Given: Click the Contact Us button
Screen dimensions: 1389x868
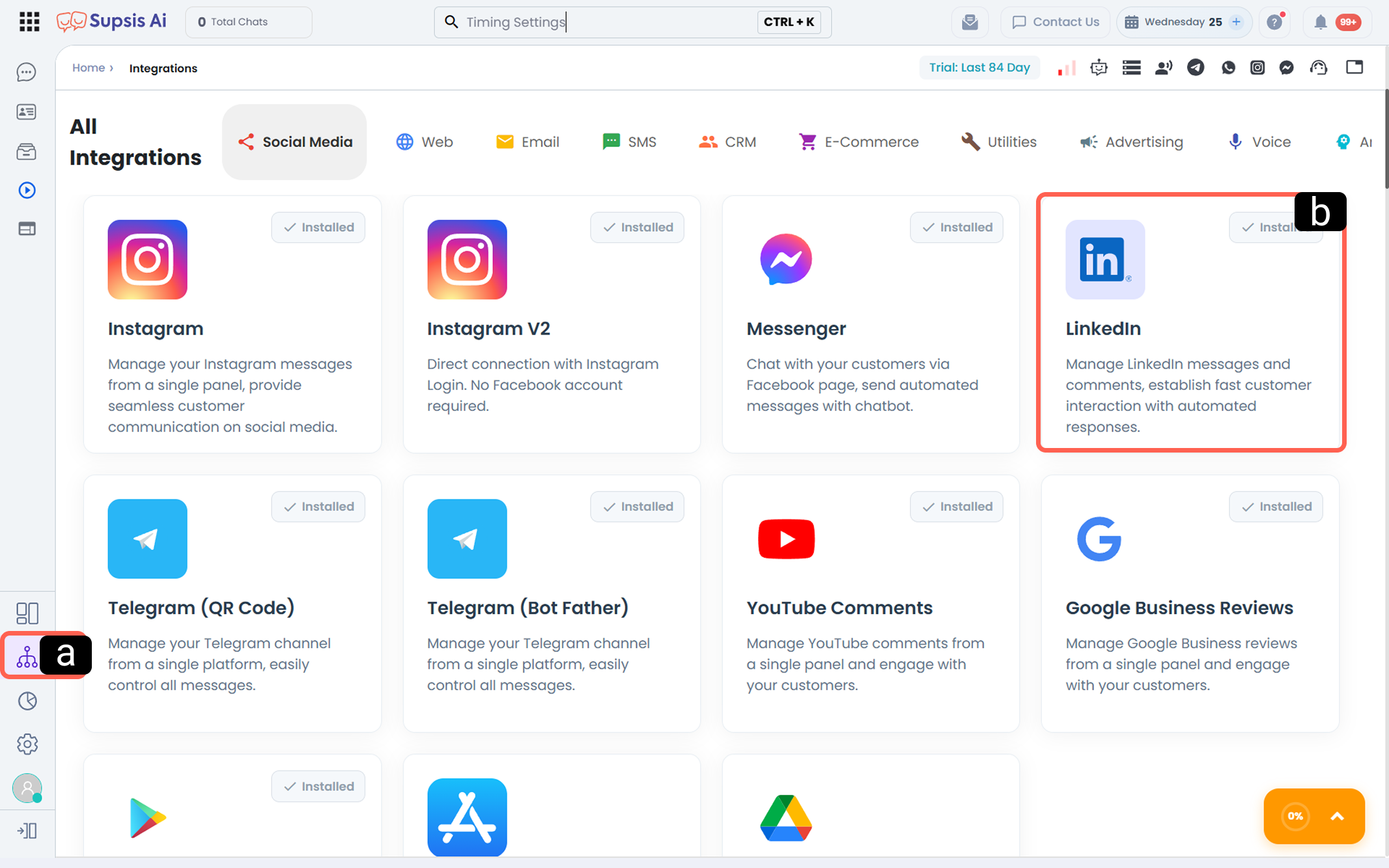Looking at the screenshot, I should (x=1056, y=22).
